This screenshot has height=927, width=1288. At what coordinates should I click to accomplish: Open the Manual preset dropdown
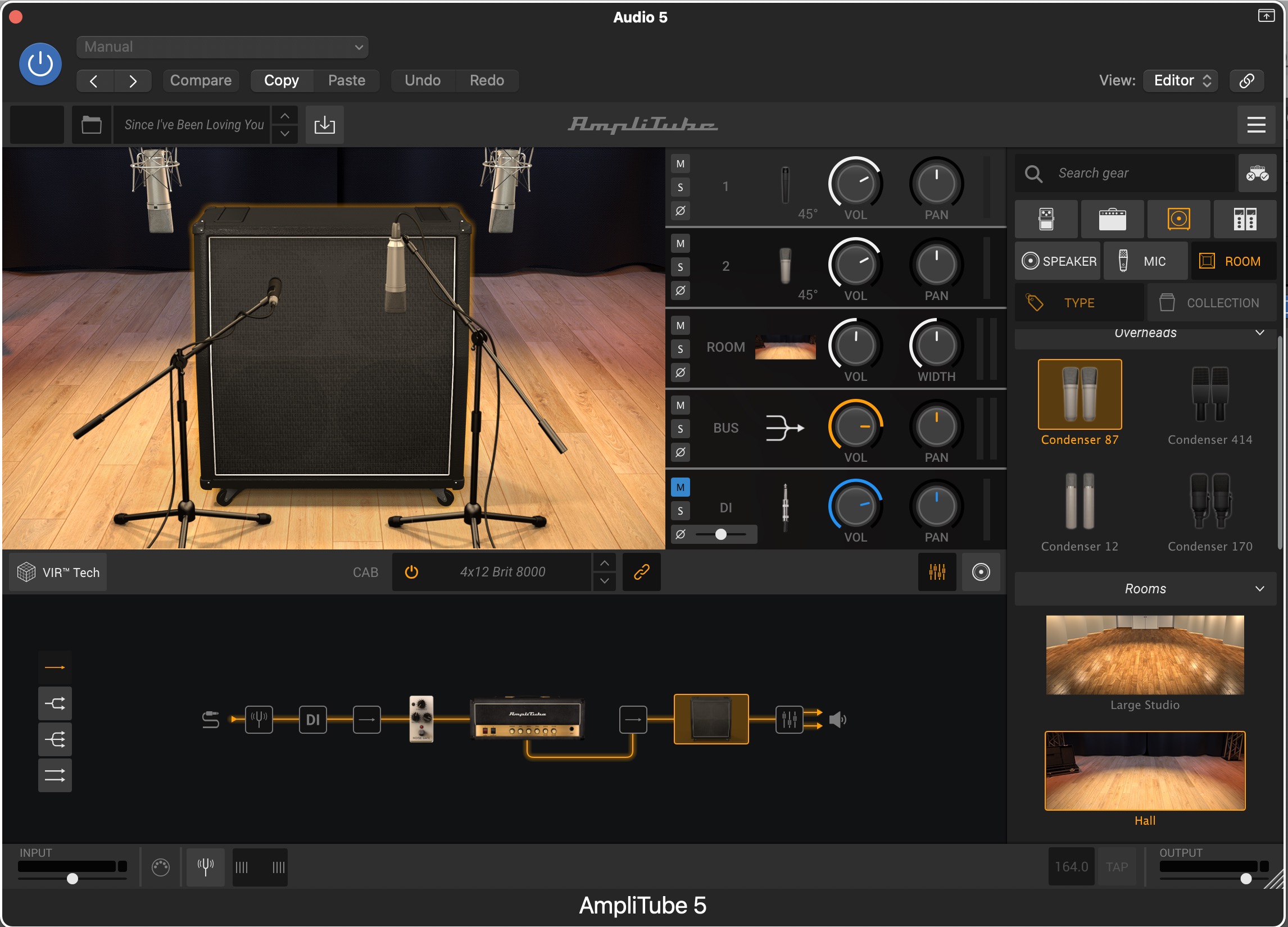point(222,47)
